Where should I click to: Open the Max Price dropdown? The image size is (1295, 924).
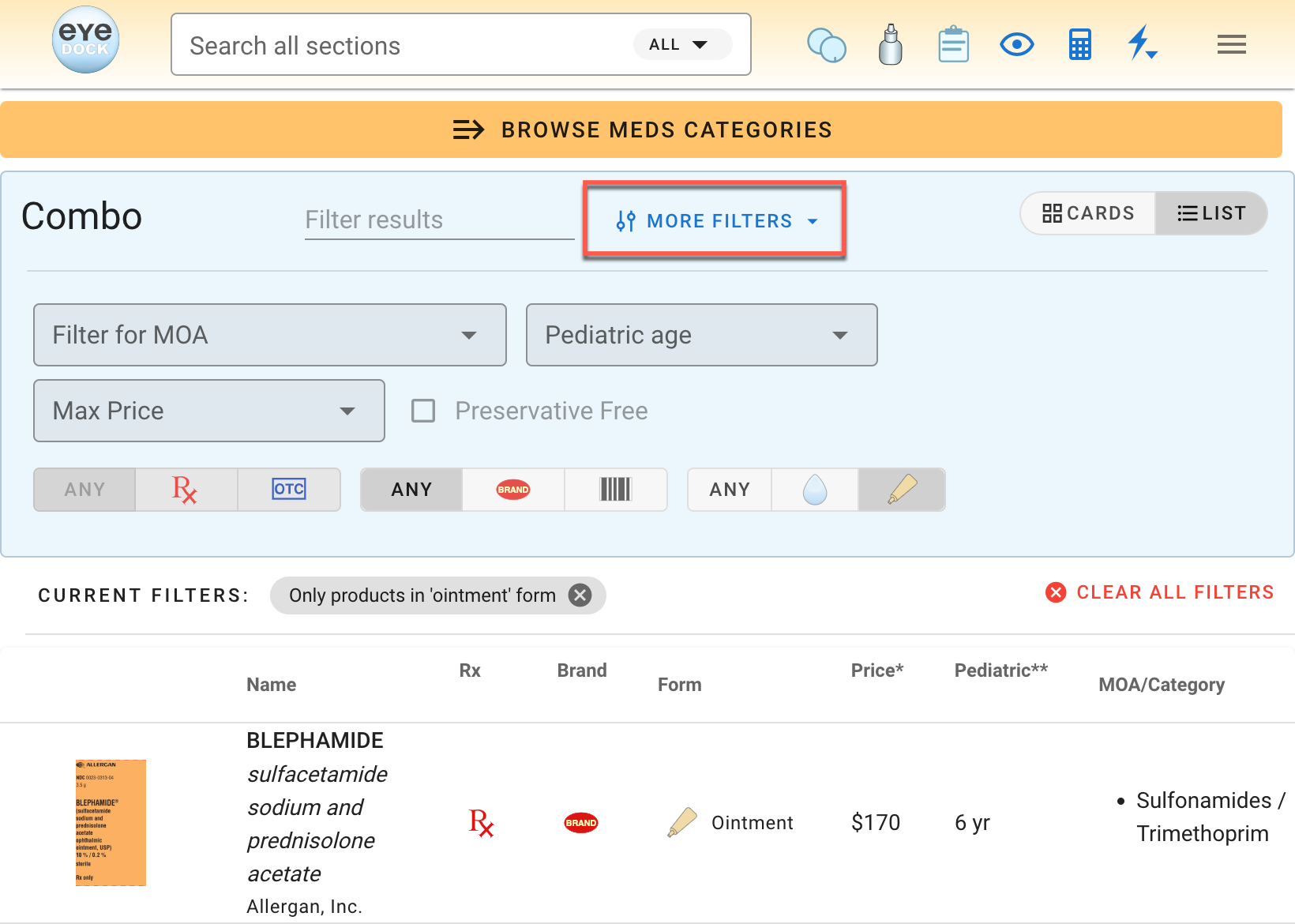point(208,411)
